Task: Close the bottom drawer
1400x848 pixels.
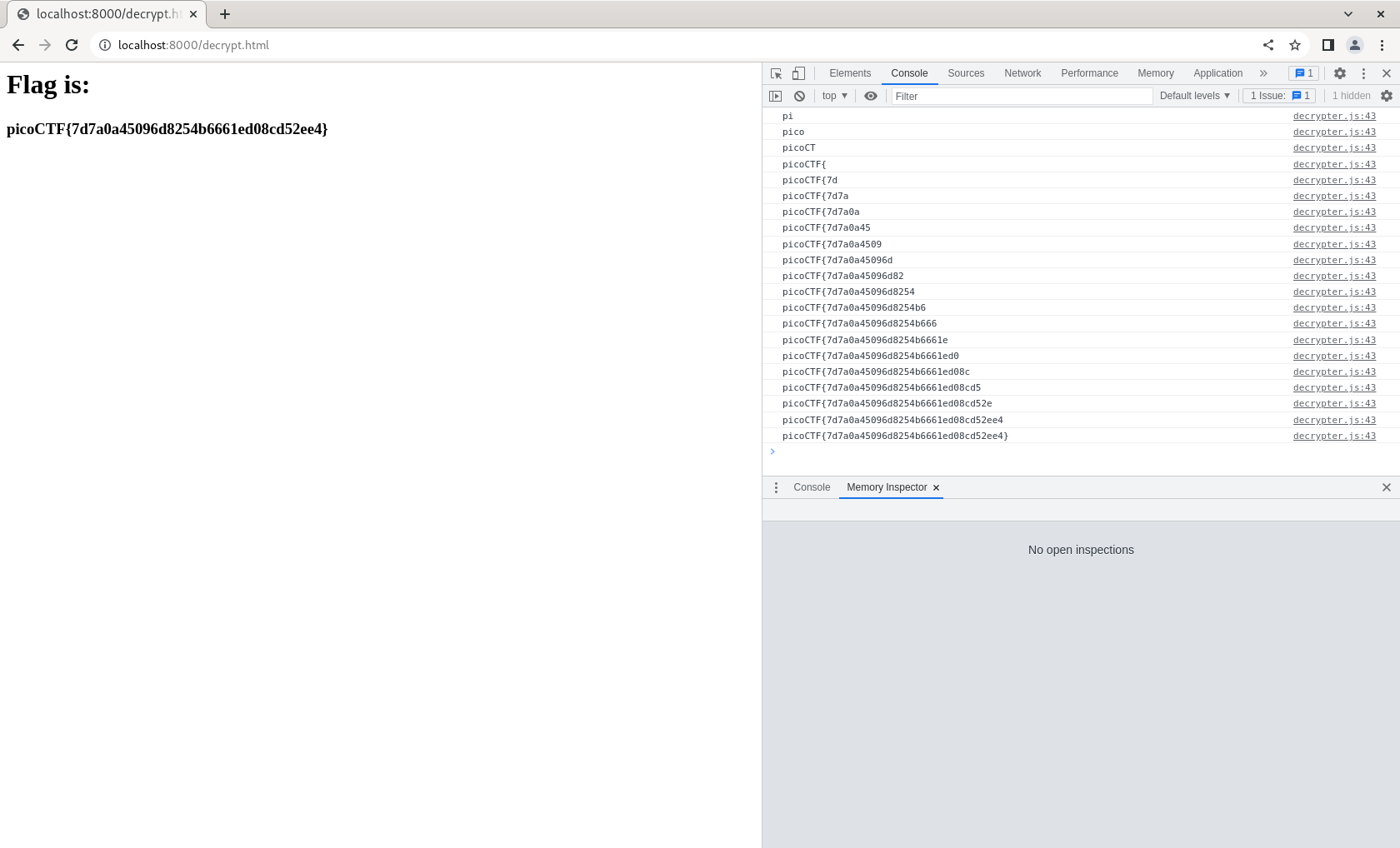Action: 1387,487
